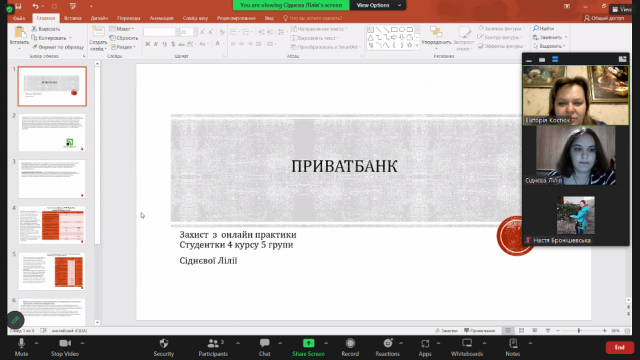640x360 pixels.
Task: Show the single-video thumbnail mode in panel
Action: (x=542, y=60)
